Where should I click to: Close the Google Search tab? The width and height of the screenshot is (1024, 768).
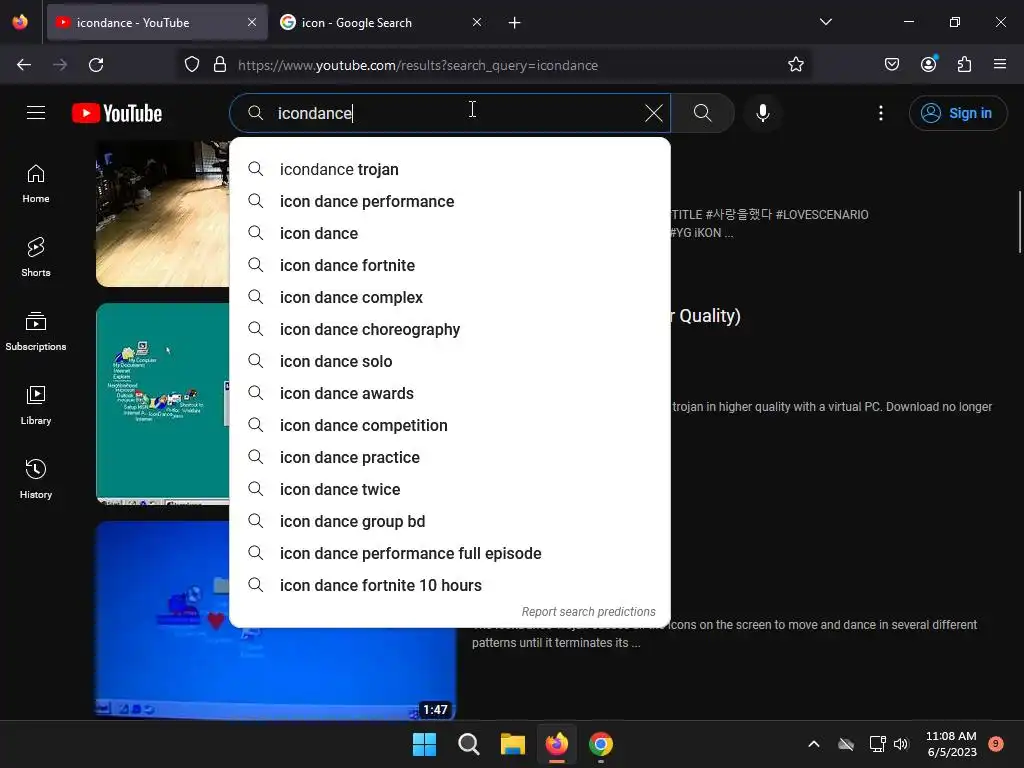pyautogui.click(x=477, y=22)
